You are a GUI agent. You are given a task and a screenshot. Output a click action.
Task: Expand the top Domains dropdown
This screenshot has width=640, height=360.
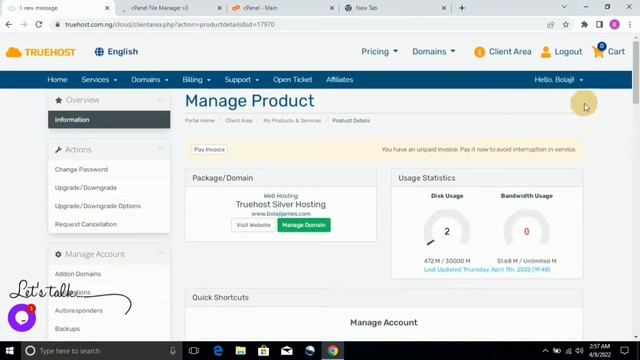pyautogui.click(x=433, y=51)
